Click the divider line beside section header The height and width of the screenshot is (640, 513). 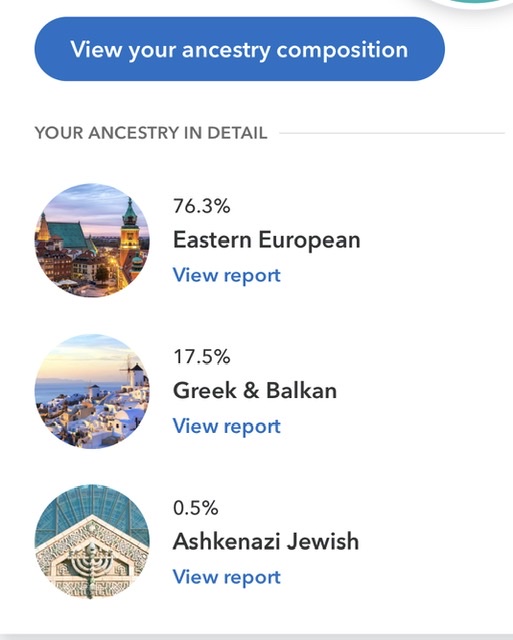pos(392,133)
